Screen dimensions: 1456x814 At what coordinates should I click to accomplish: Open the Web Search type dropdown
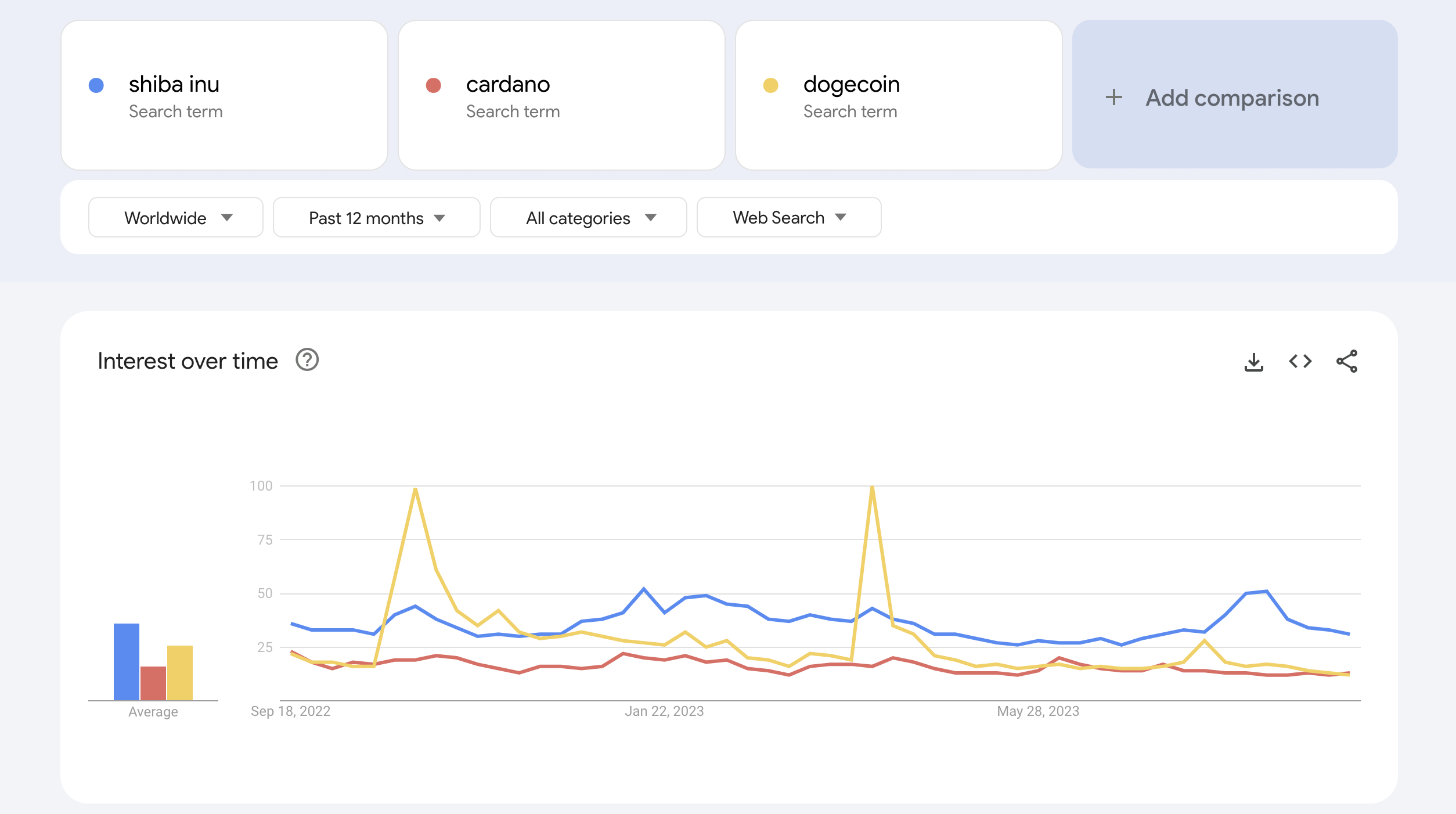788,217
